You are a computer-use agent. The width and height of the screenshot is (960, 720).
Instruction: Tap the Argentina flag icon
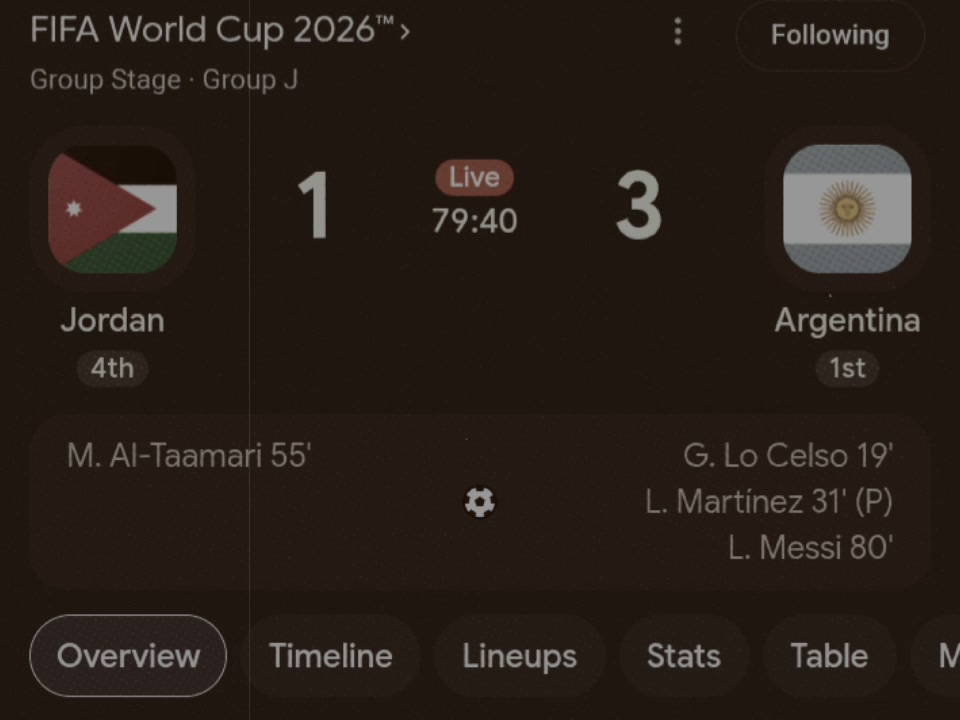tap(847, 209)
